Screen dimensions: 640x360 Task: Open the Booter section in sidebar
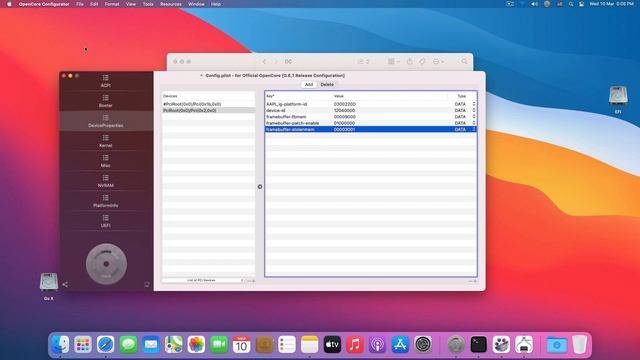click(106, 101)
